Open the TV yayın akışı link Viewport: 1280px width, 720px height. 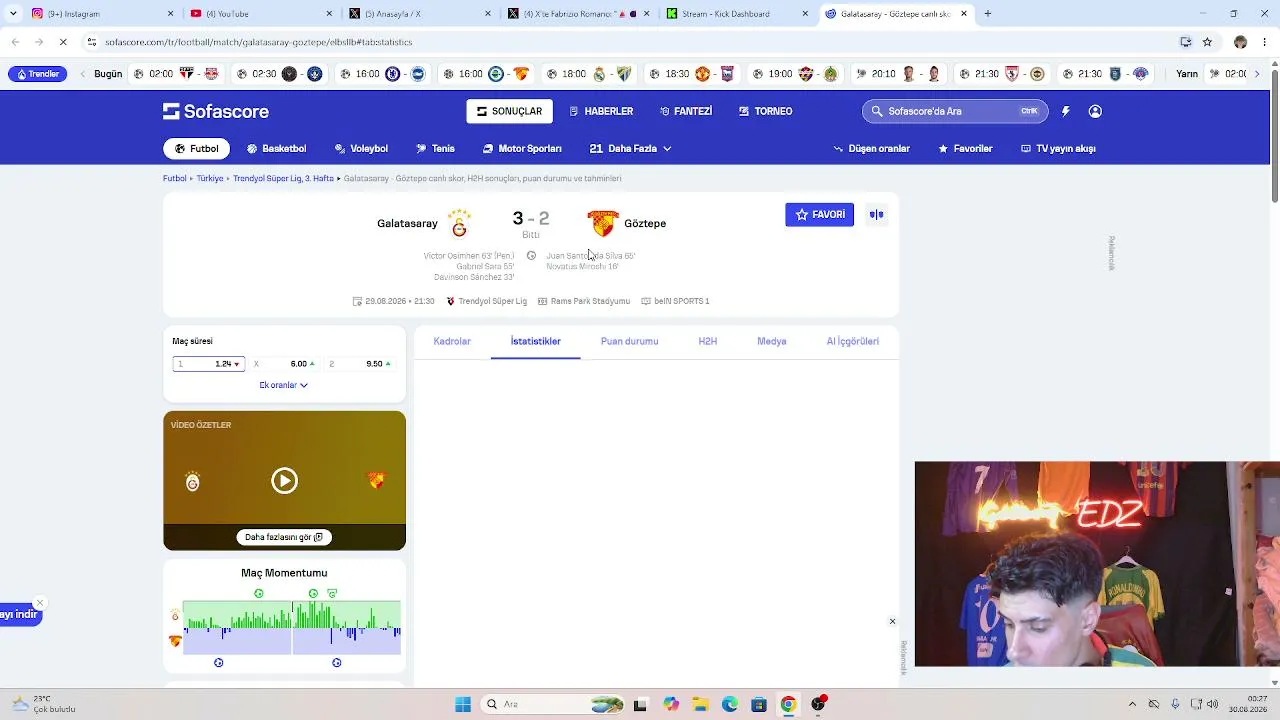point(1058,149)
